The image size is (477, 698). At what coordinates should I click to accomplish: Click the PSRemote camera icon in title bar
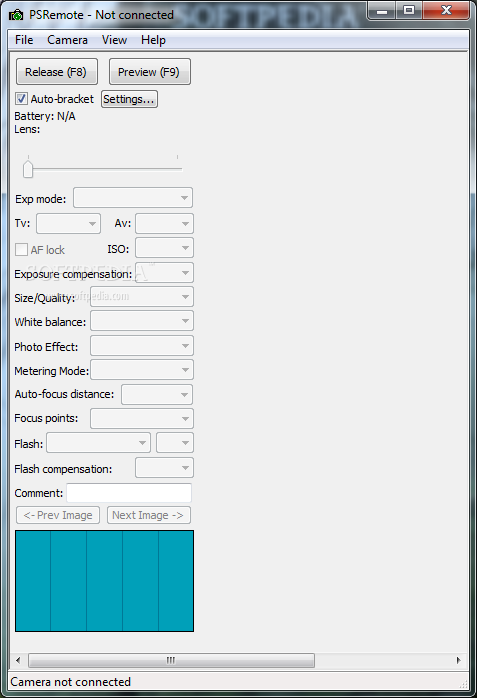(x=16, y=15)
